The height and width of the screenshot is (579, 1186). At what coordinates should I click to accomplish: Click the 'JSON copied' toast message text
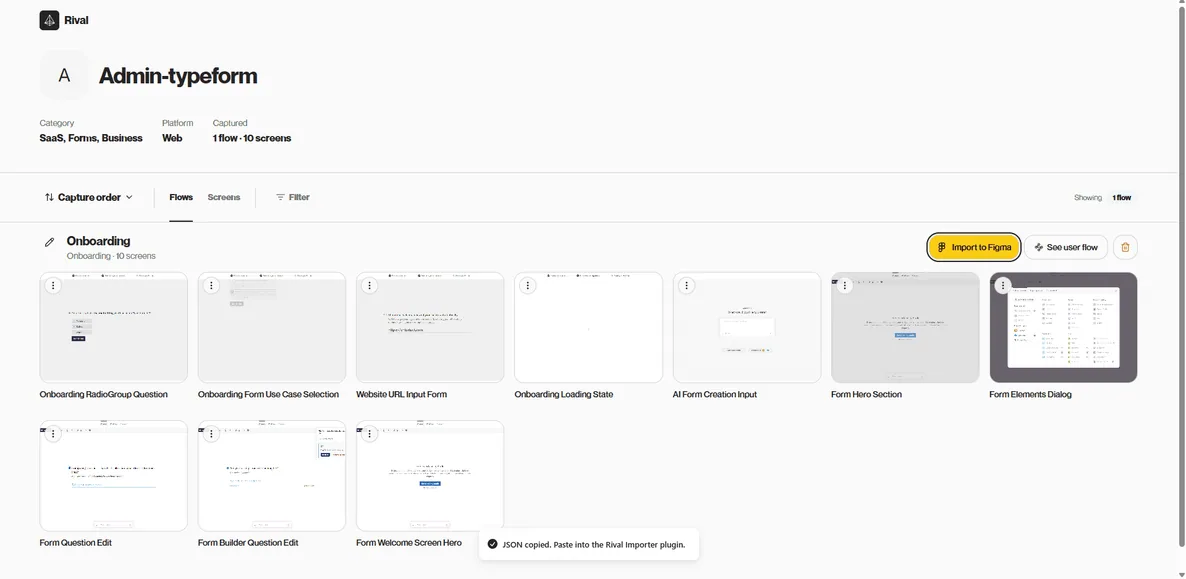coord(594,544)
